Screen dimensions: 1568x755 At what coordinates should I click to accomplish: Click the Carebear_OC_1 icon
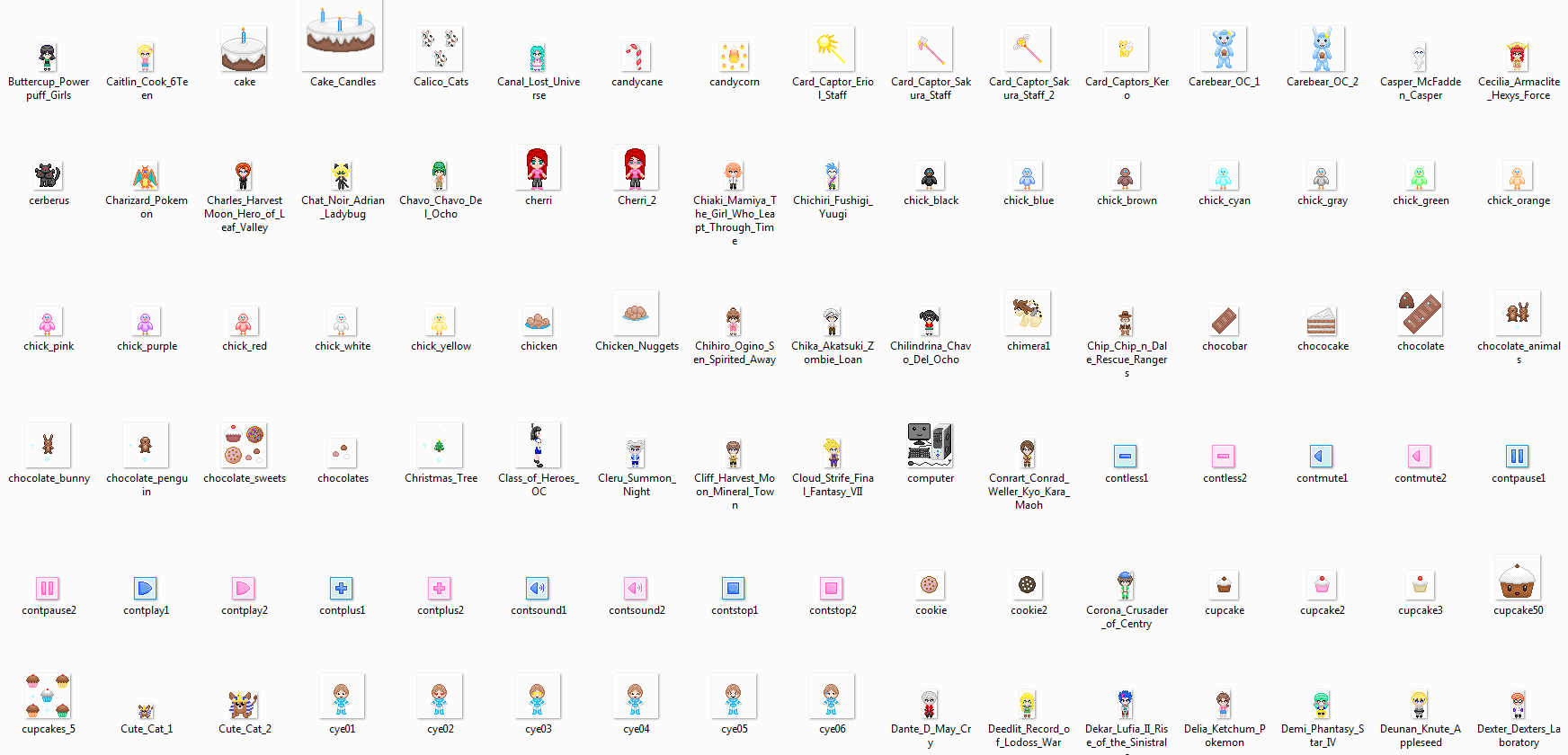1224,49
